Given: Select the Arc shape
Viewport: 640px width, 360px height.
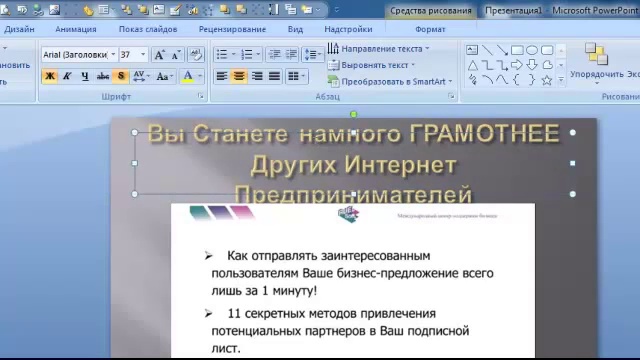Looking at the screenshot, I should pyautogui.click(x=487, y=80).
